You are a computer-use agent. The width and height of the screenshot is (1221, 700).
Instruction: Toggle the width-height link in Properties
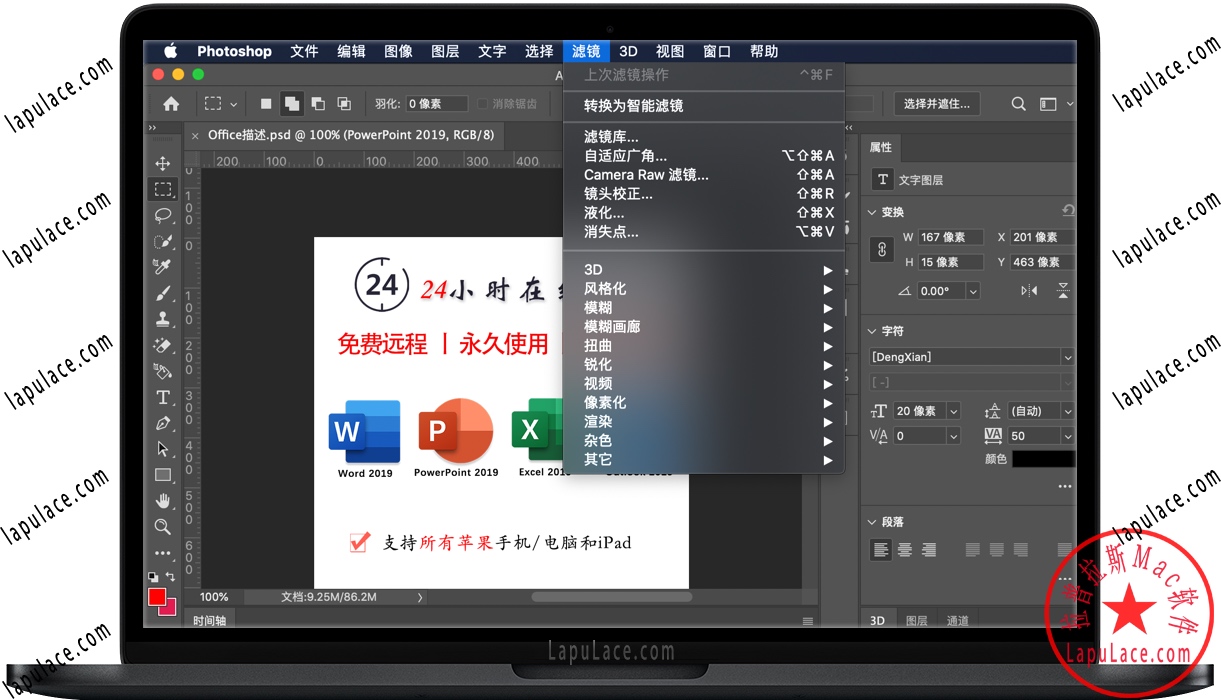(881, 249)
